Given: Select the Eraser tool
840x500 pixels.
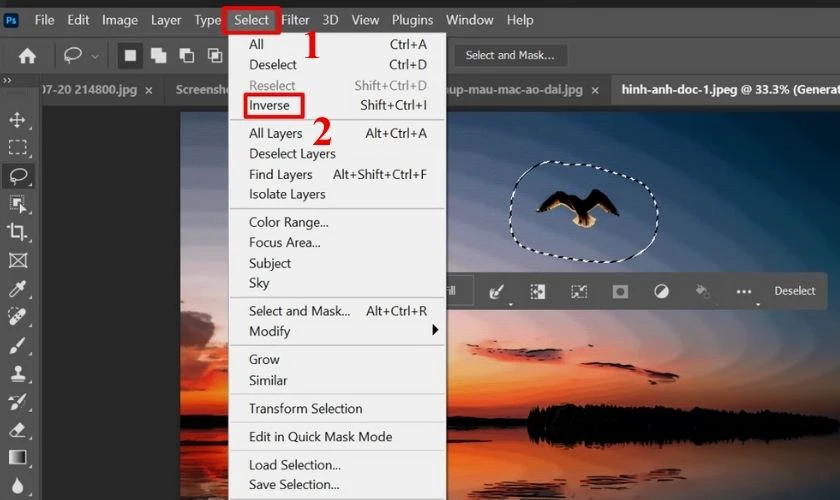Looking at the screenshot, I should coord(17,430).
